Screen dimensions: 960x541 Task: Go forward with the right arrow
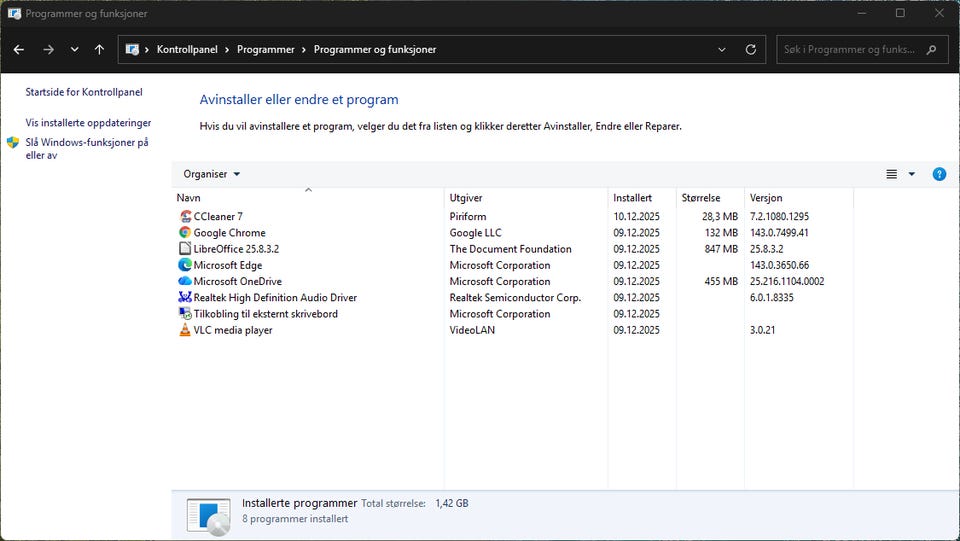point(48,50)
